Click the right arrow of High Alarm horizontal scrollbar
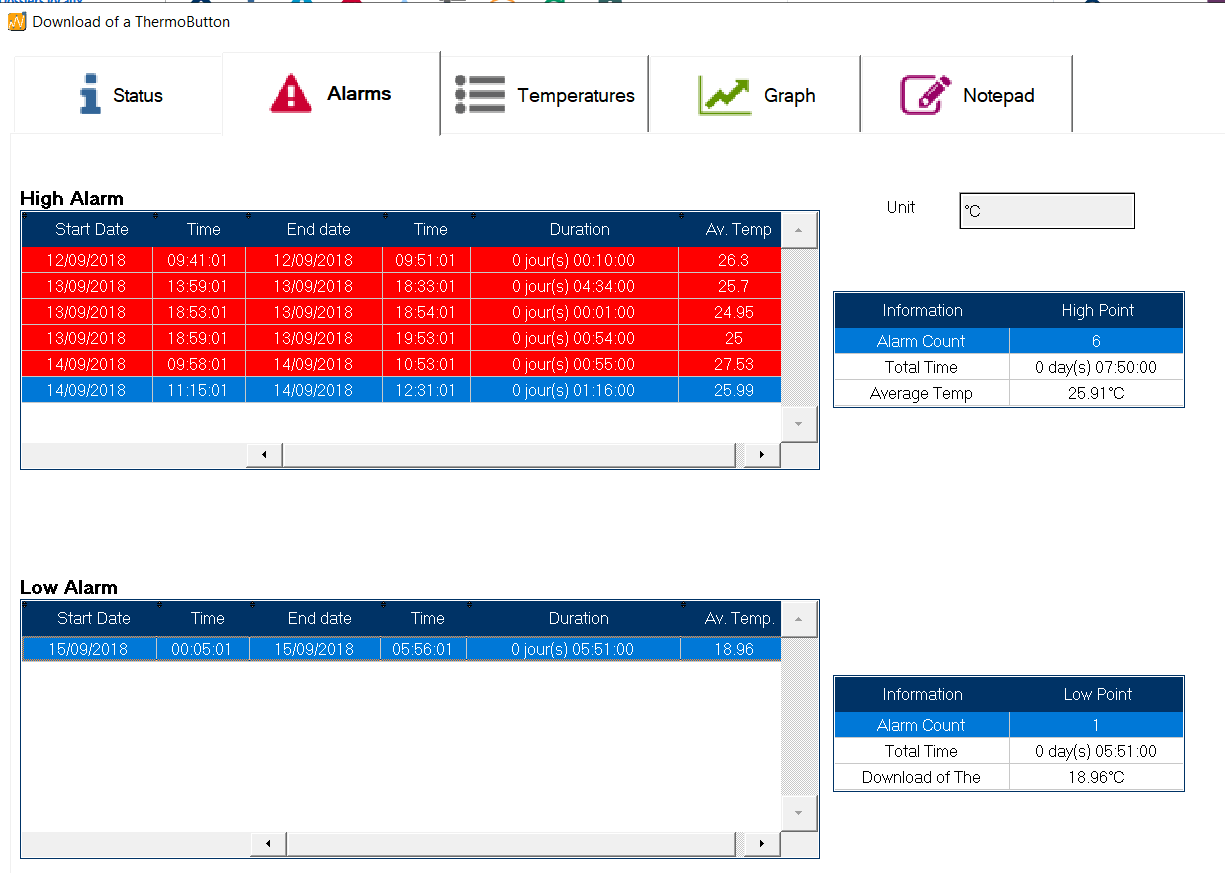The height and width of the screenshot is (873, 1225). coord(761,455)
